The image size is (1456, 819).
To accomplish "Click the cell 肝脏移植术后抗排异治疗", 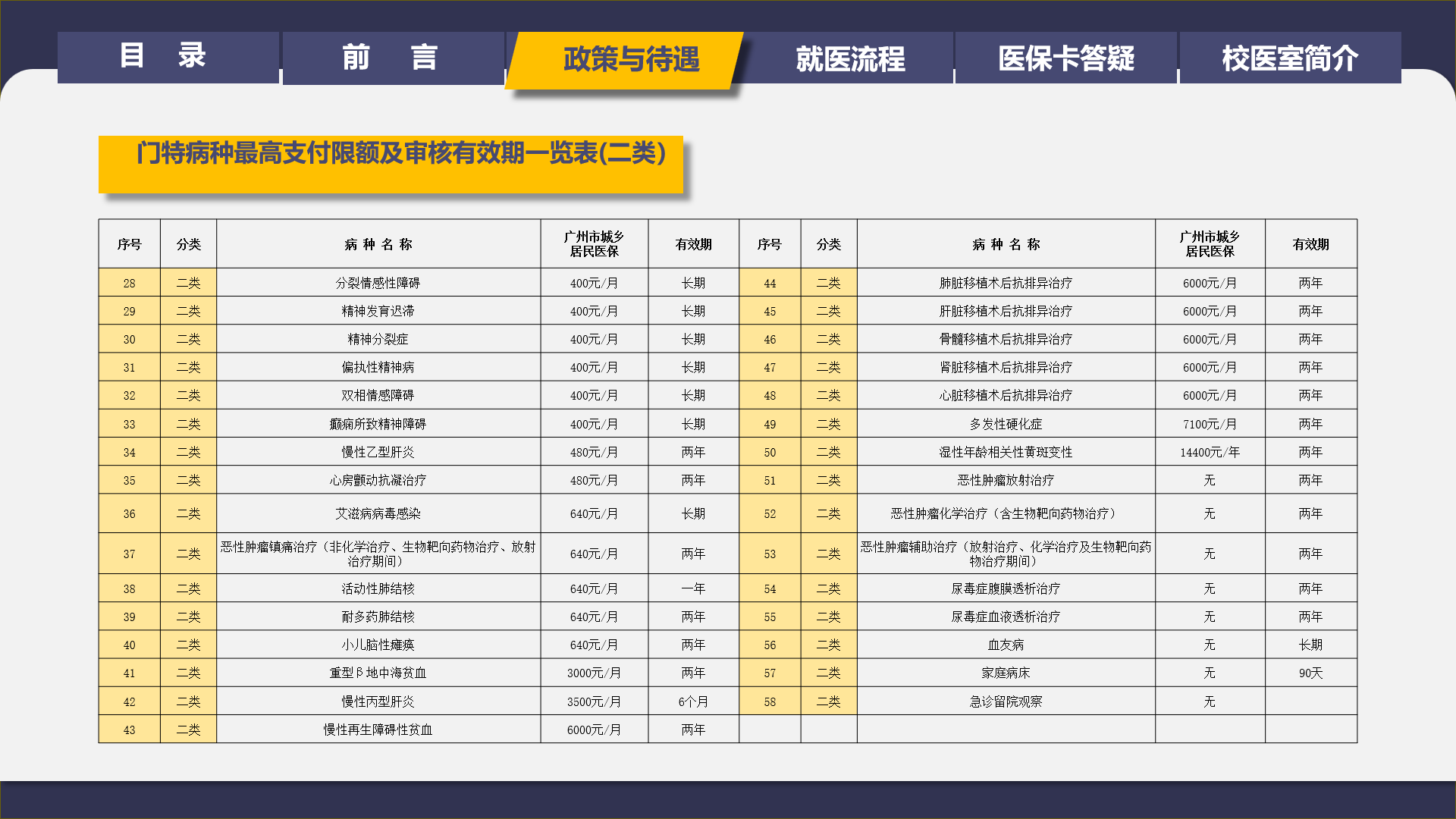I will coord(1006,311).
